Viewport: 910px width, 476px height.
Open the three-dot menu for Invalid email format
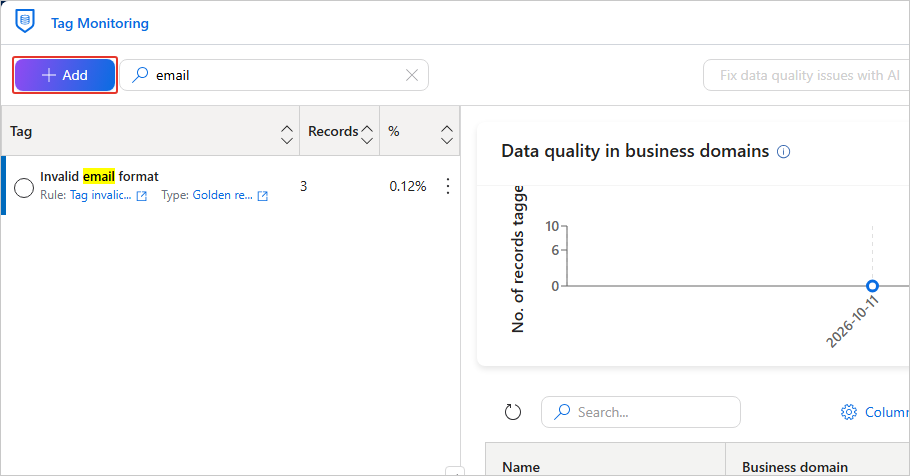tap(447, 186)
